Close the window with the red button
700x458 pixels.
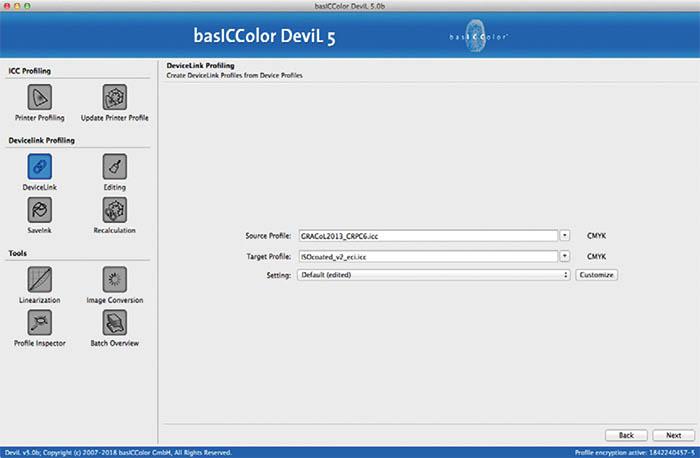pos(7,6)
